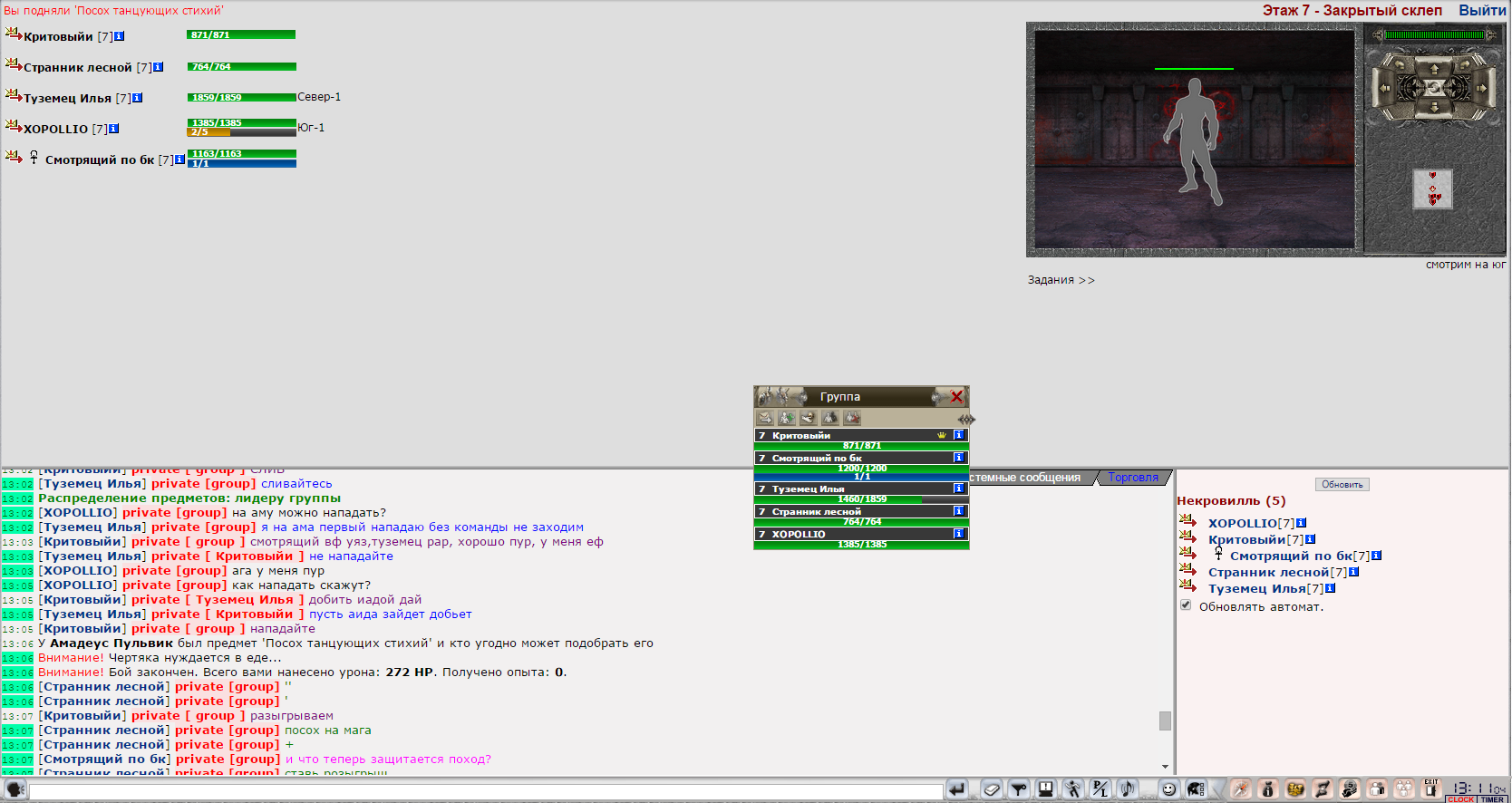
Task: Step left with the left arrow
Action: 1384,88
